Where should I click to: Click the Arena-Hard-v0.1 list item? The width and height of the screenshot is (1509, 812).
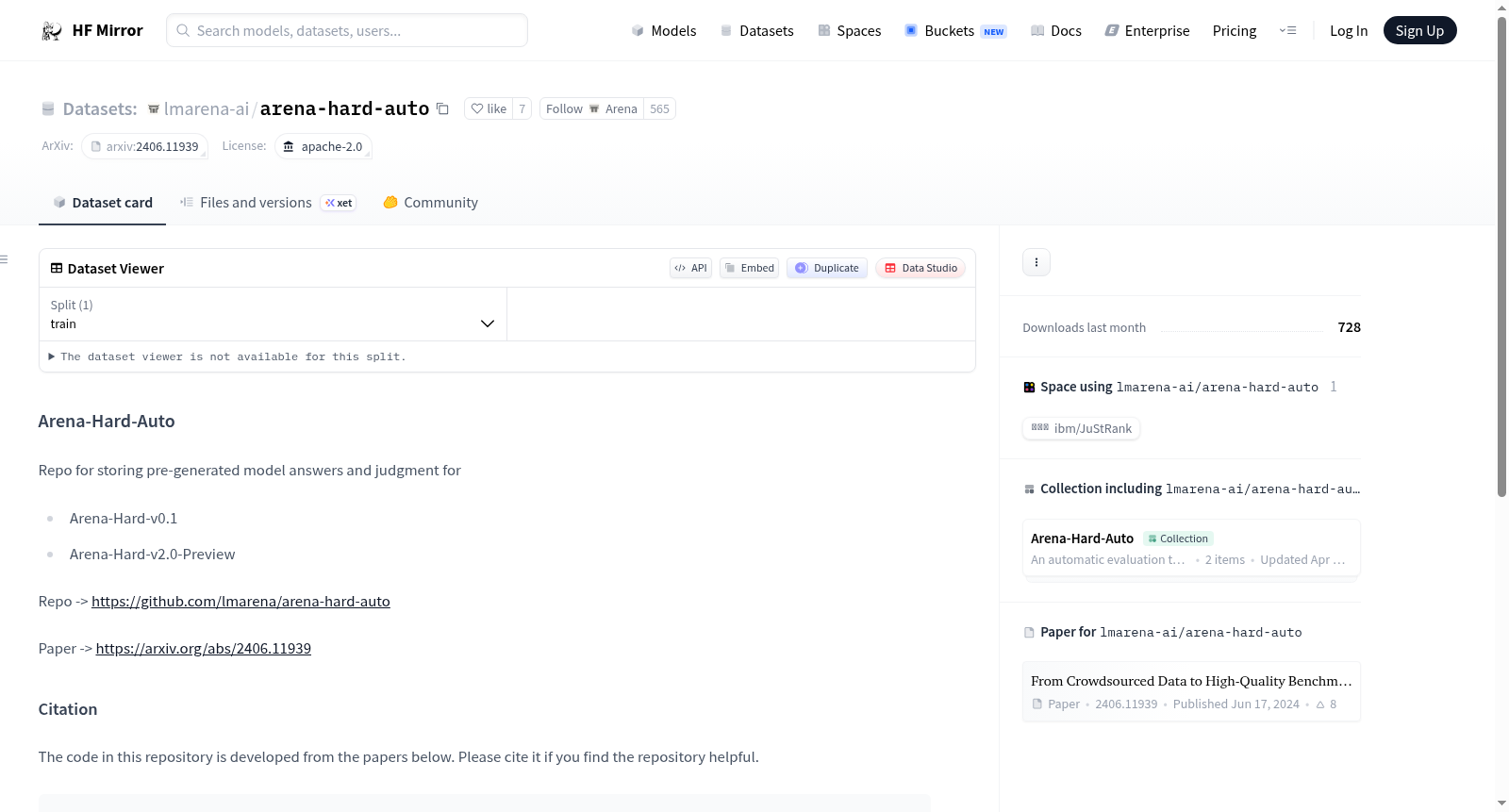click(x=124, y=519)
